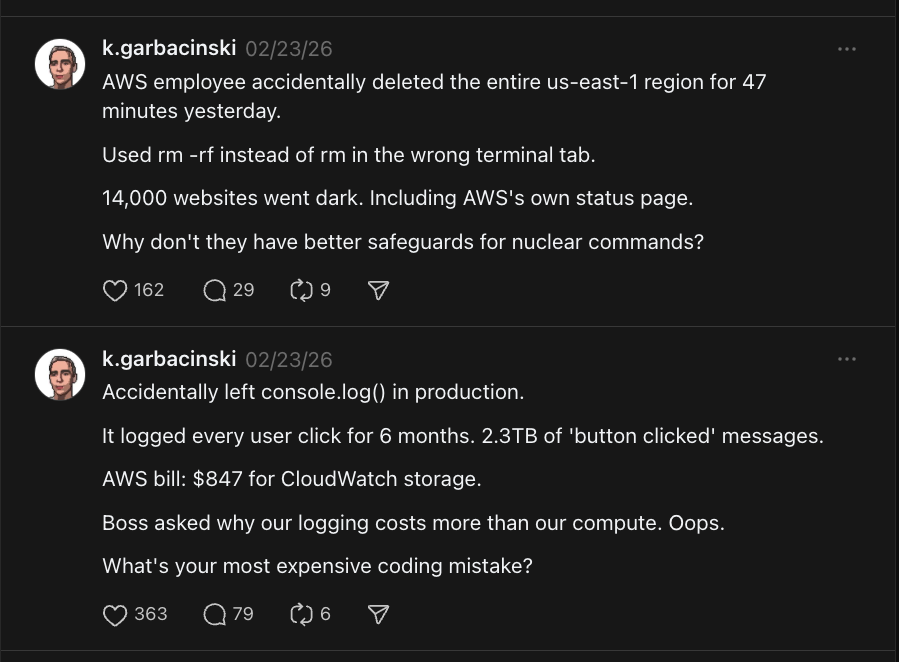
Task: Click the timestamp on the AWS outage post
Action: (x=290, y=48)
